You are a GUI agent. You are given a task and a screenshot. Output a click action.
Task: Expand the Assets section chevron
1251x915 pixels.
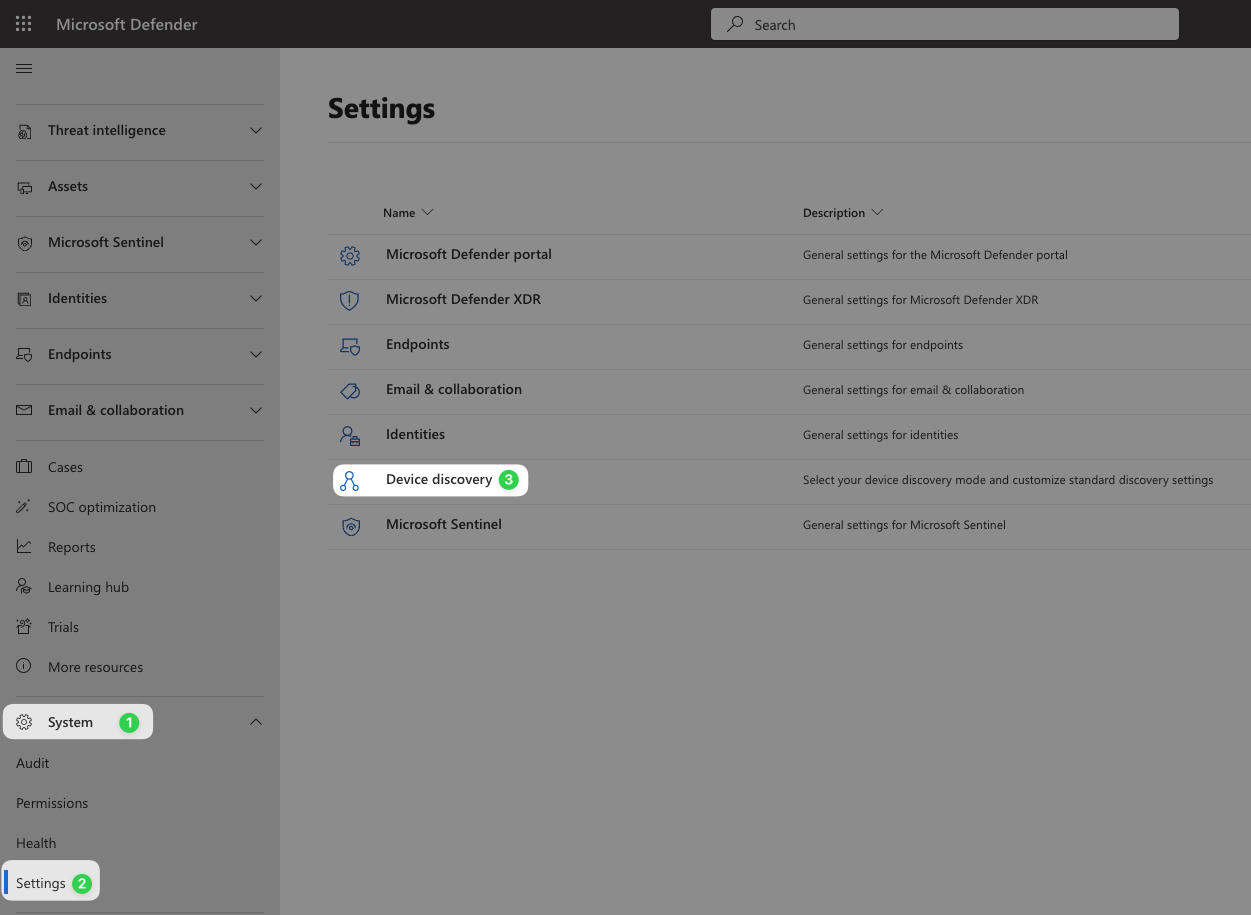[x=256, y=187]
